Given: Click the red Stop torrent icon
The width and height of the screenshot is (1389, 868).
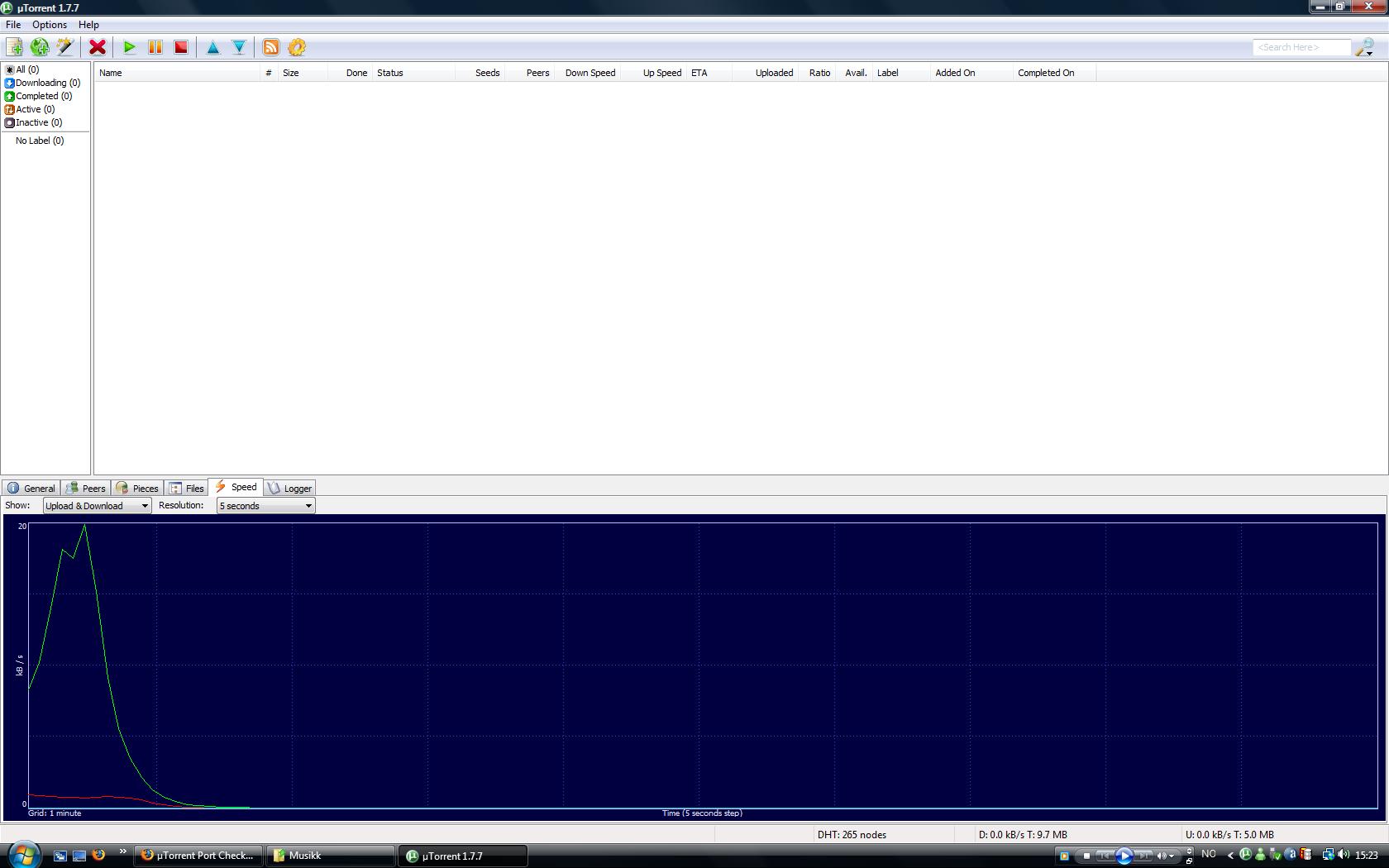Looking at the screenshot, I should tap(181, 47).
